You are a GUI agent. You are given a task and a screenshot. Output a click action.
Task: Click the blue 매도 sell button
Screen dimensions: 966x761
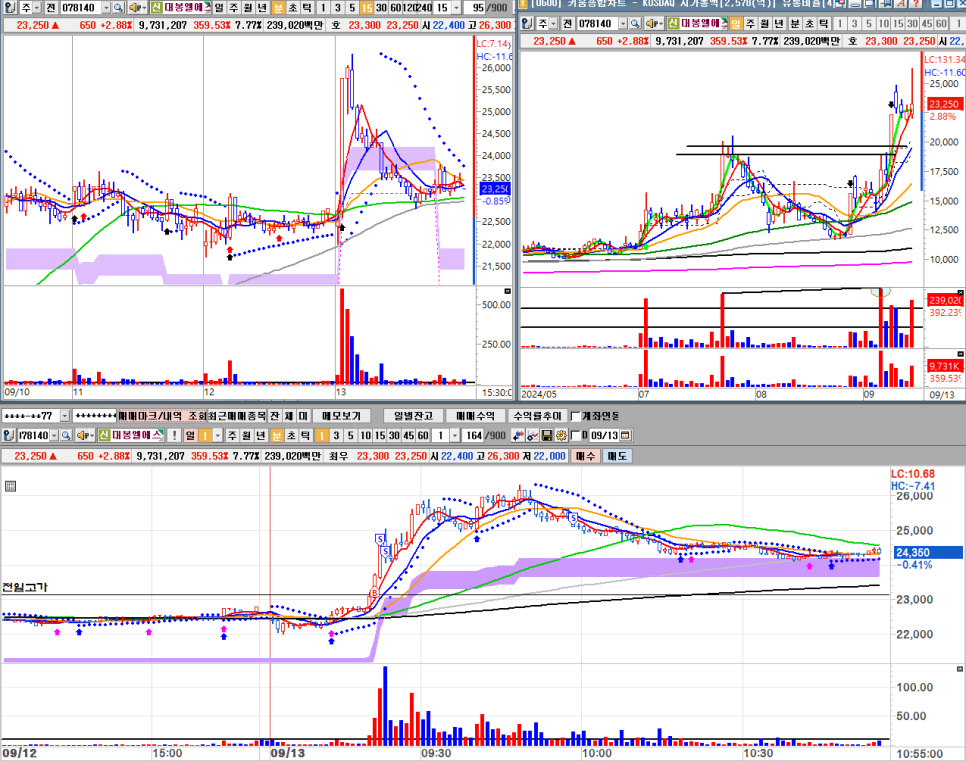coord(617,456)
